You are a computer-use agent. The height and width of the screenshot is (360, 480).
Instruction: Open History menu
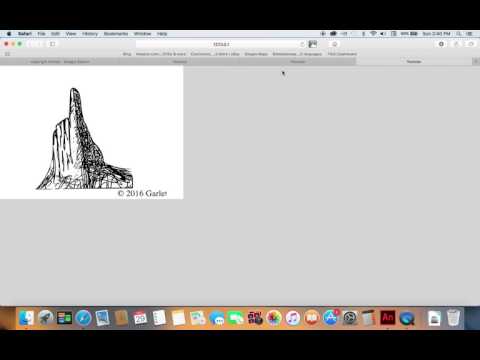[90, 34]
